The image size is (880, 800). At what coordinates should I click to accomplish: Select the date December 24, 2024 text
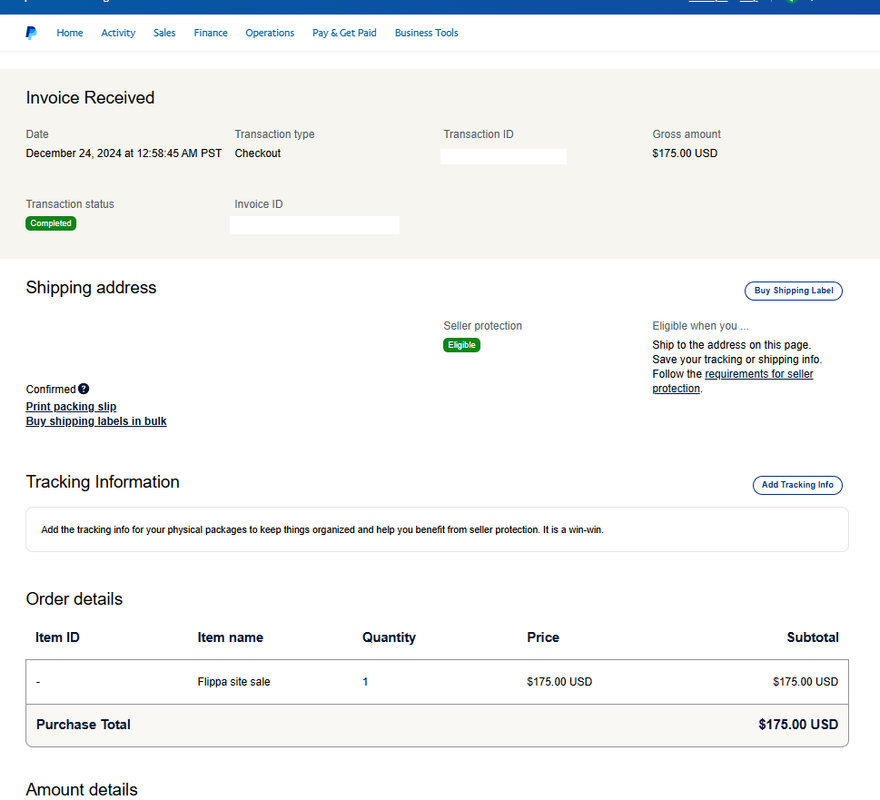(123, 153)
